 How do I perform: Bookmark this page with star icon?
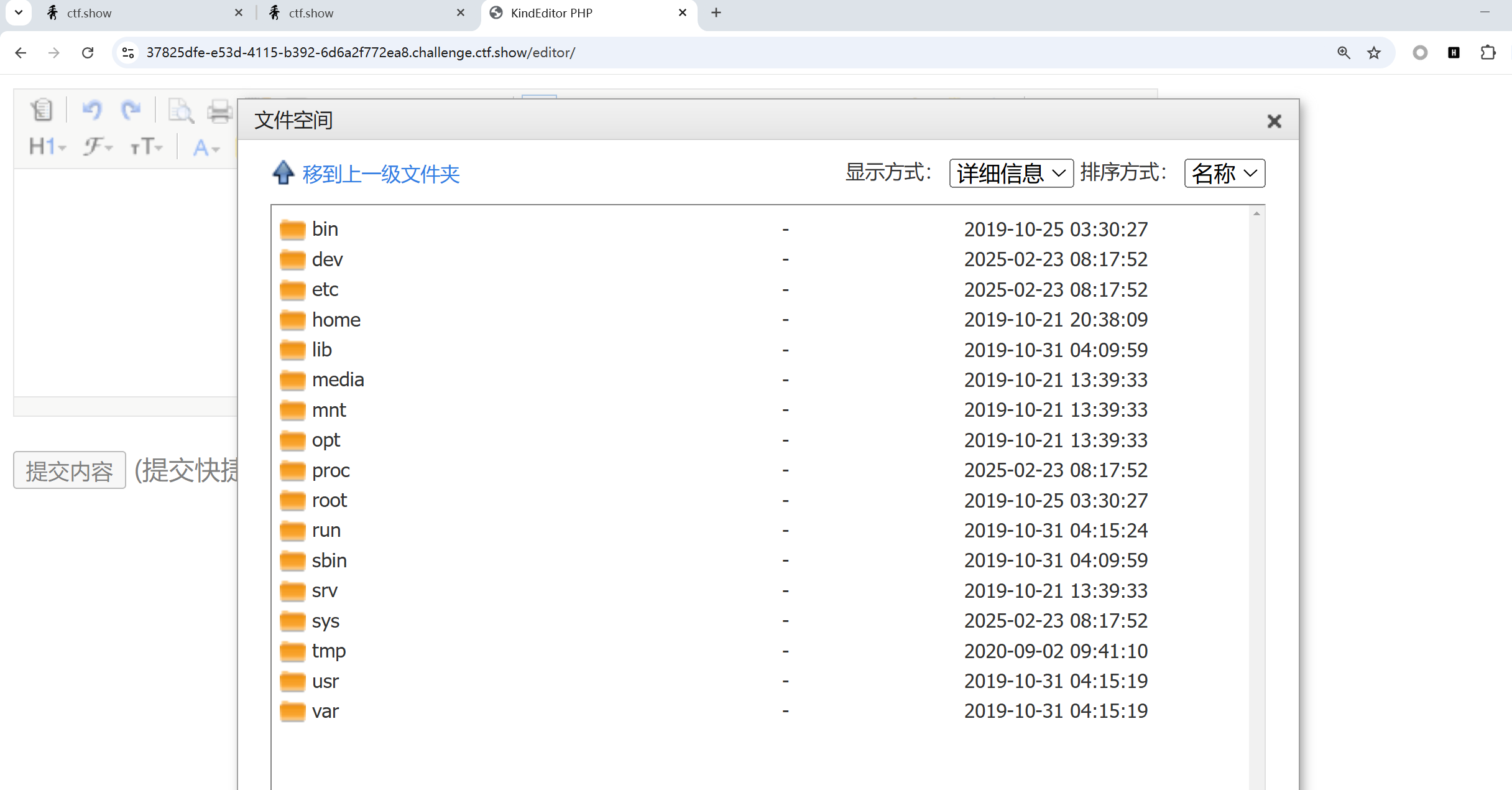click(1374, 53)
